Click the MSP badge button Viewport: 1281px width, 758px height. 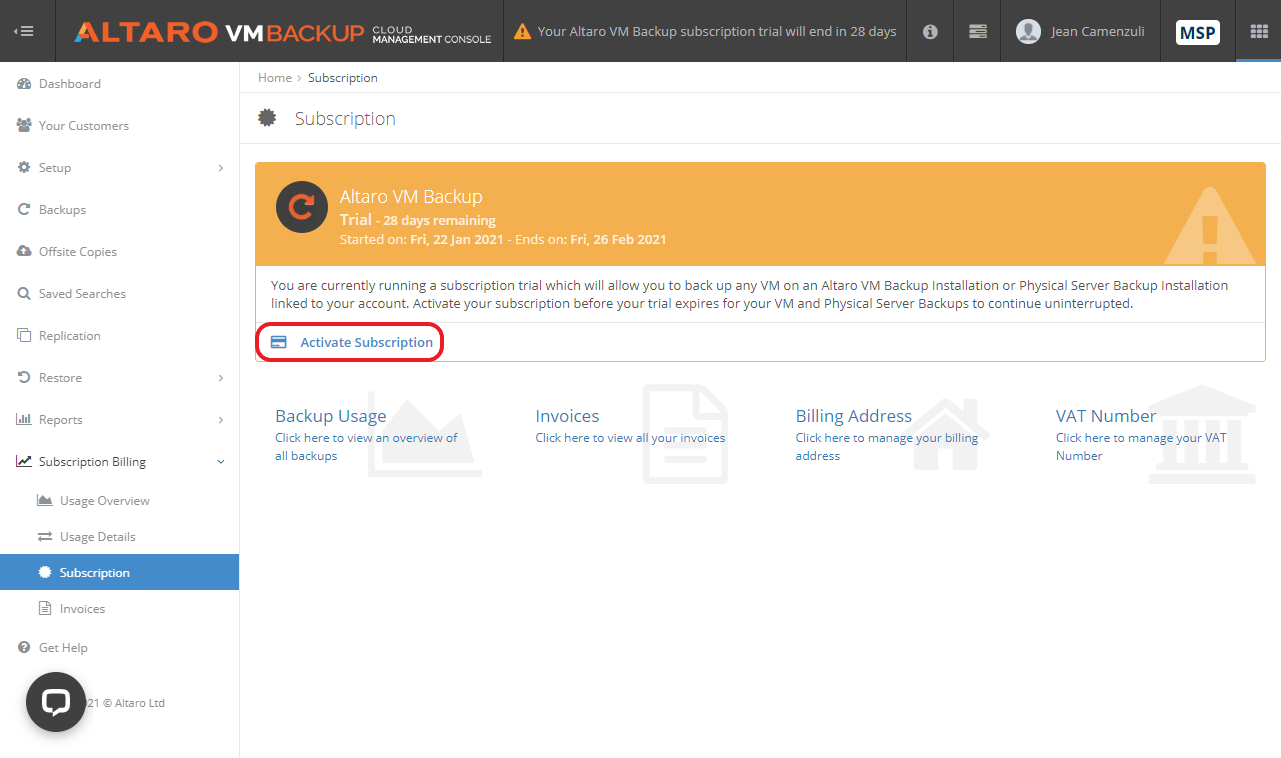[x=1198, y=32]
